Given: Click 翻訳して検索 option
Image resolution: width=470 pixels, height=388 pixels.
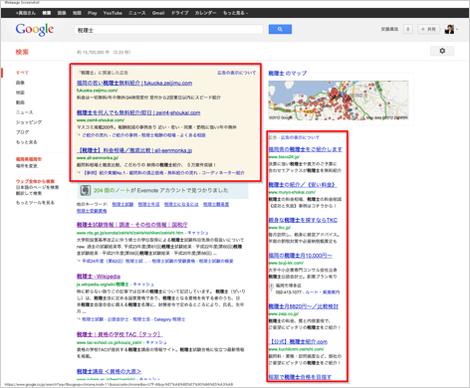Looking at the screenshot, I should click(x=29, y=193).
